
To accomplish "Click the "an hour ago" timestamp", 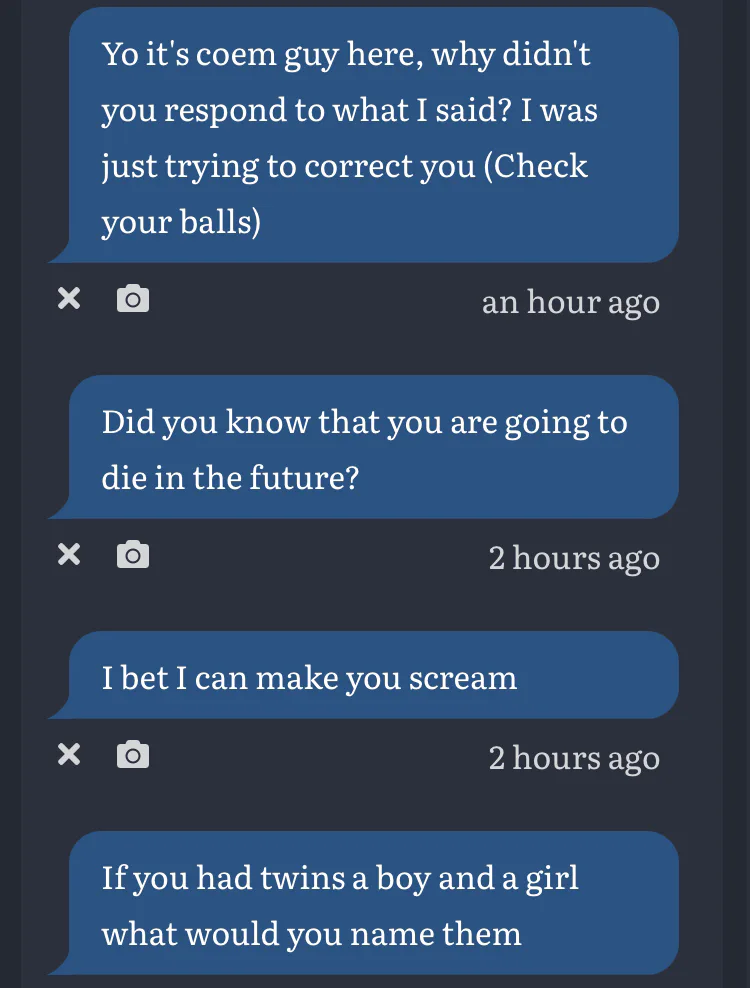I will point(570,301).
